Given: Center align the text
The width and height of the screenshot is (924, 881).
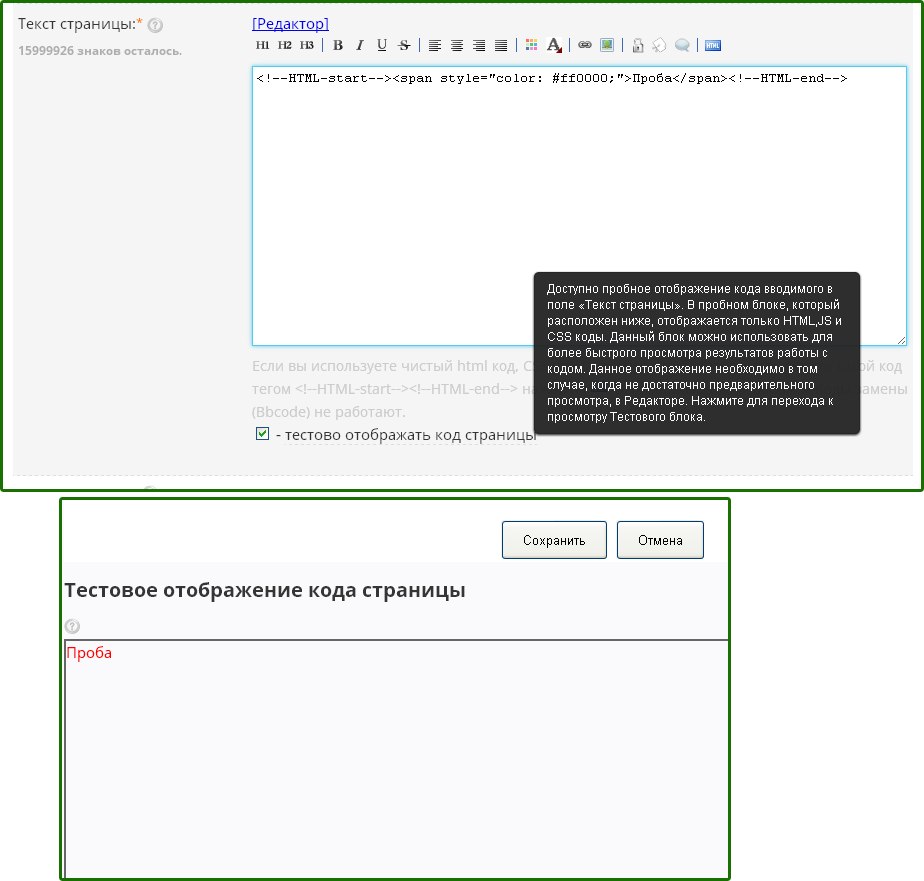Looking at the screenshot, I should [x=457, y=45].
